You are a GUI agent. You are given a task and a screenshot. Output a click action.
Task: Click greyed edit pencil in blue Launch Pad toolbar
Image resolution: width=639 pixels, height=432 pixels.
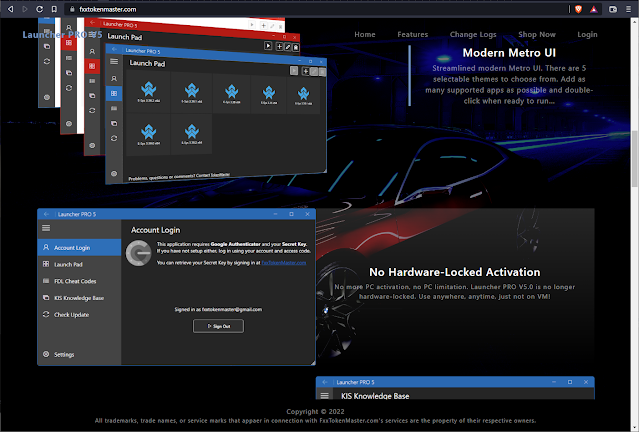pyautogui.click(x=314, y=72)
